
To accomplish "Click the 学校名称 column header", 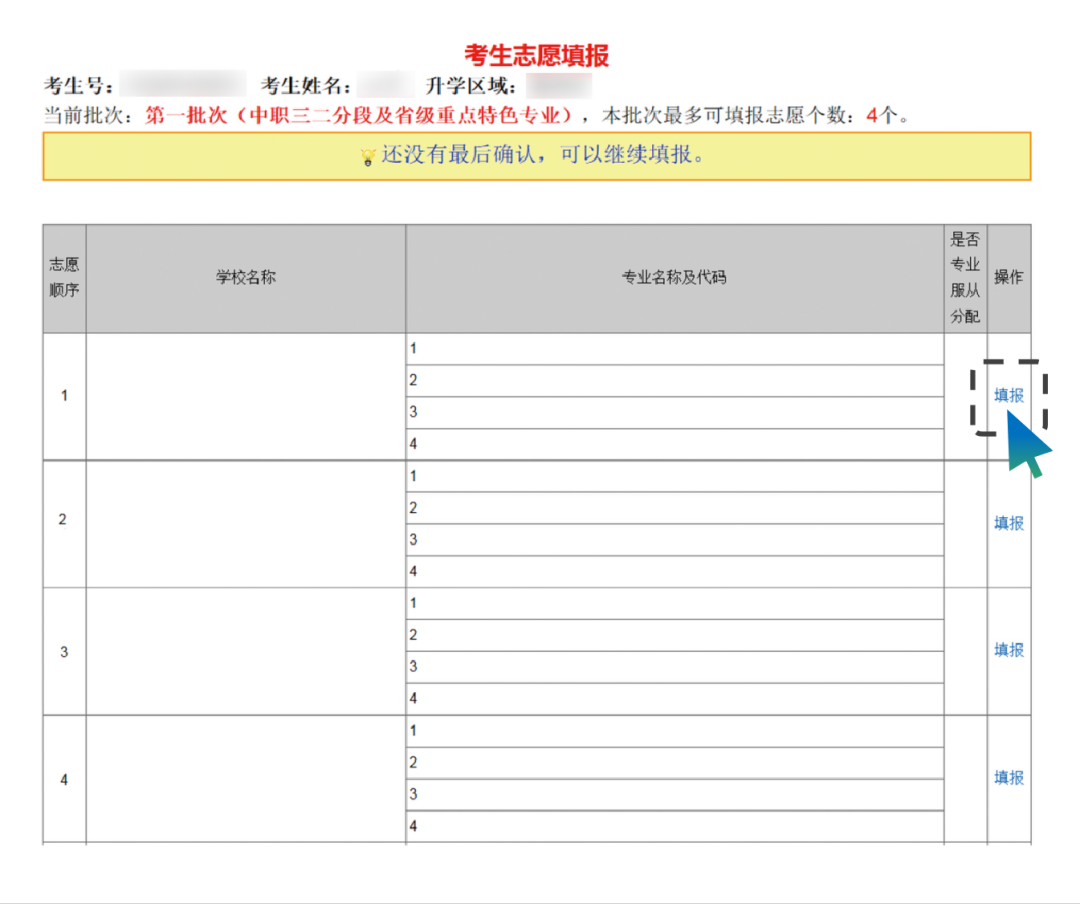I will [245, 278].
